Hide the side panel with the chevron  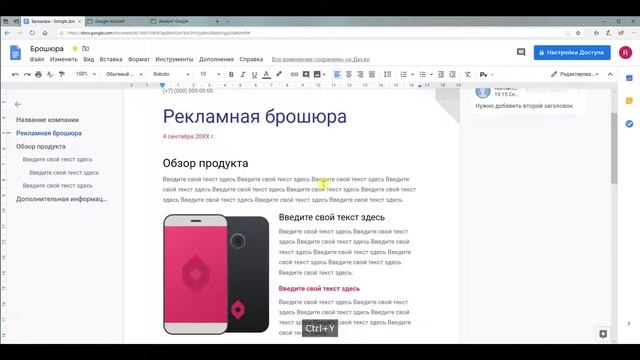[629, 323]
